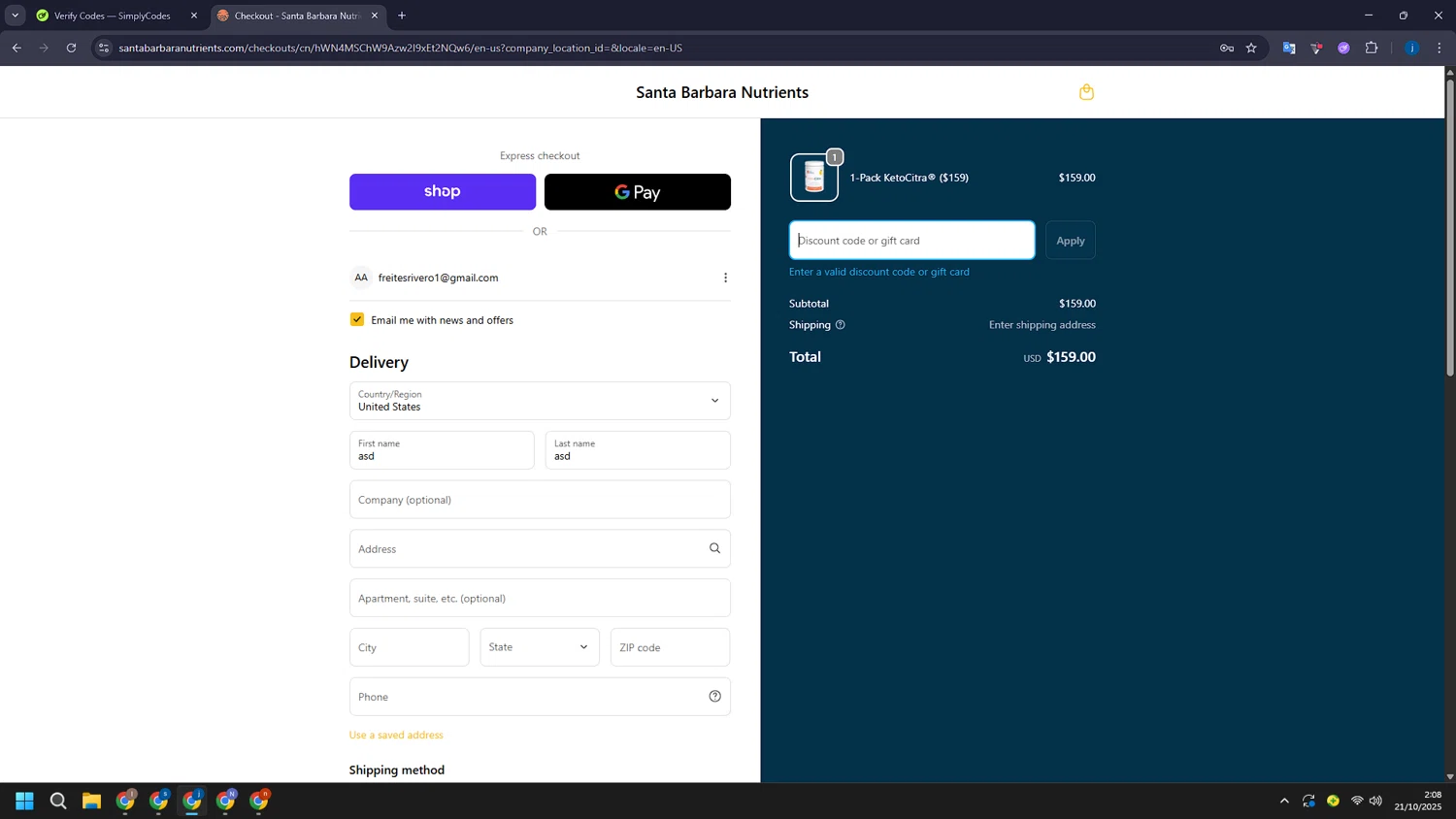The height and width of the screenshot is (819, 1456).
Task: Click the Total $159.00 amount
Action: (x=1071, y=357)
